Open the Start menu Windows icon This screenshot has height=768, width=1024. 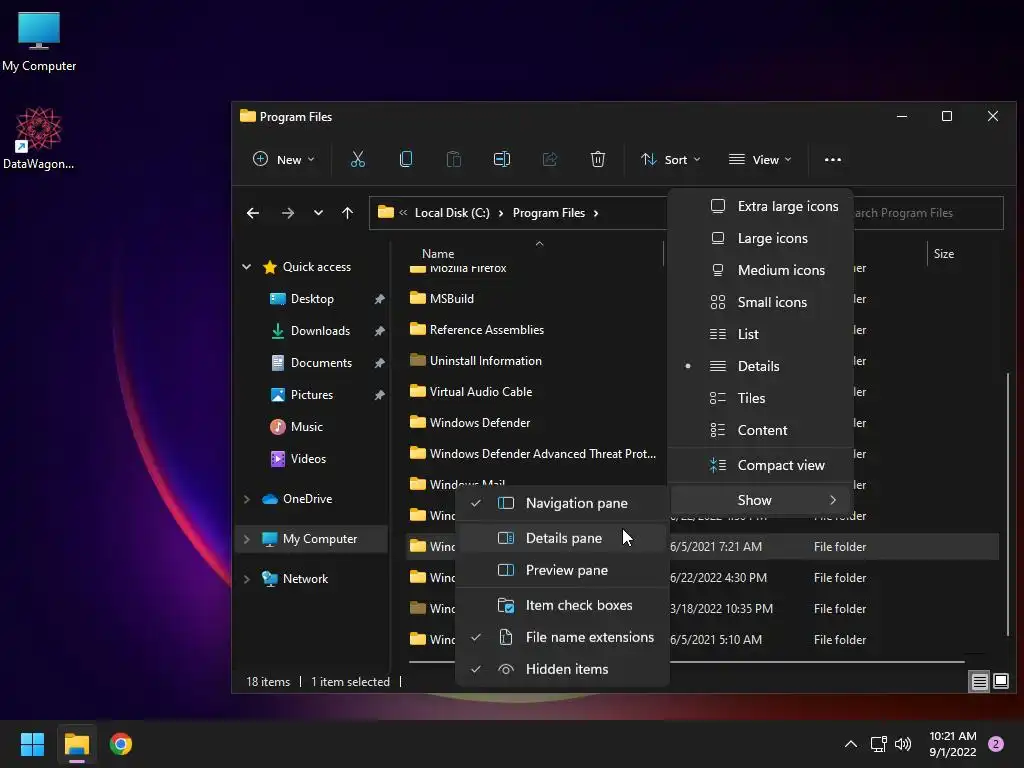(x=32, y=744)
